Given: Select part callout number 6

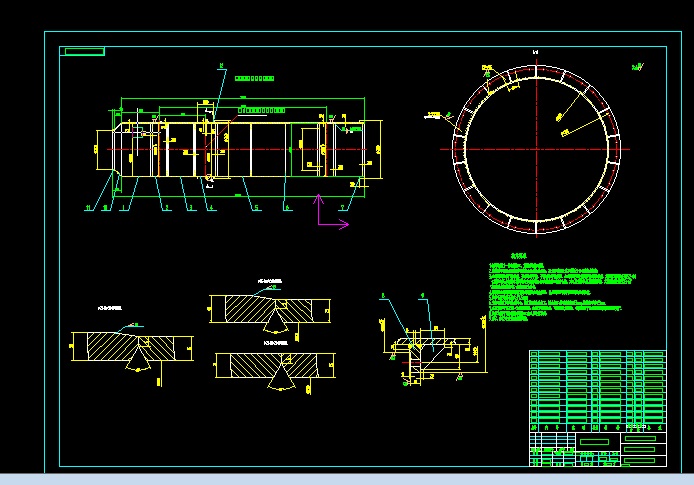Looking at the screenshot, I should point(287,208).
